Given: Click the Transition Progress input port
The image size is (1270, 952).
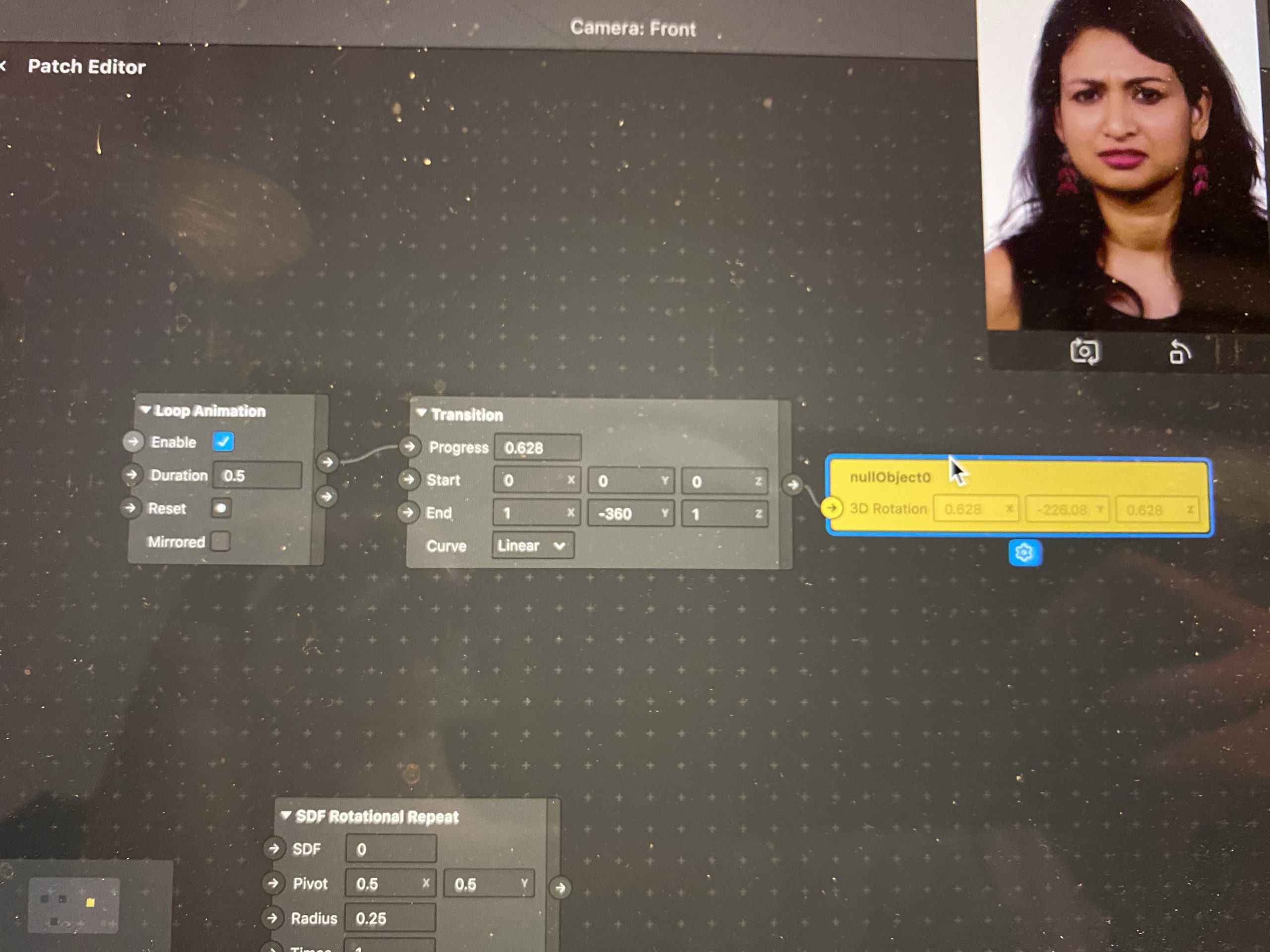Looking at the screenshot, I should point(409,446).
